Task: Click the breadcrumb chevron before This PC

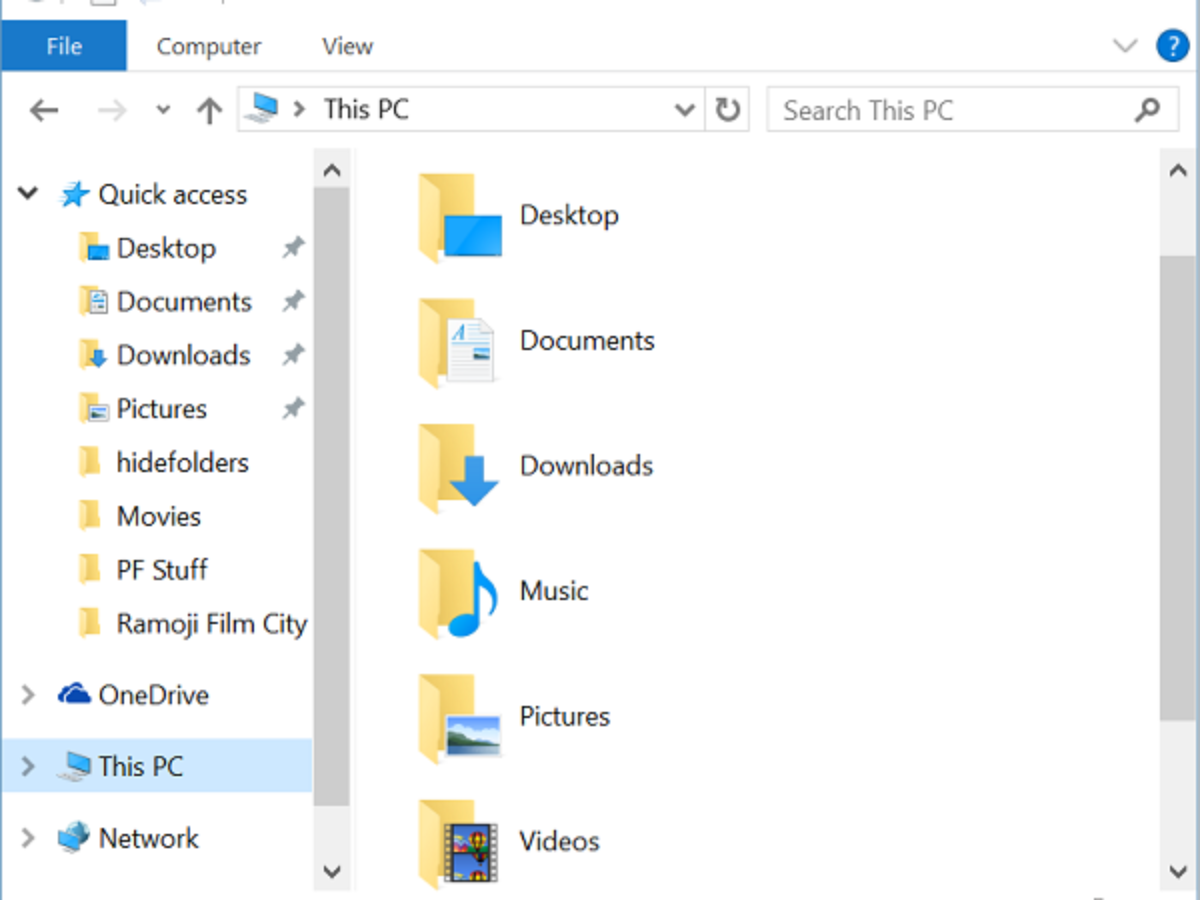Action: 298,109
